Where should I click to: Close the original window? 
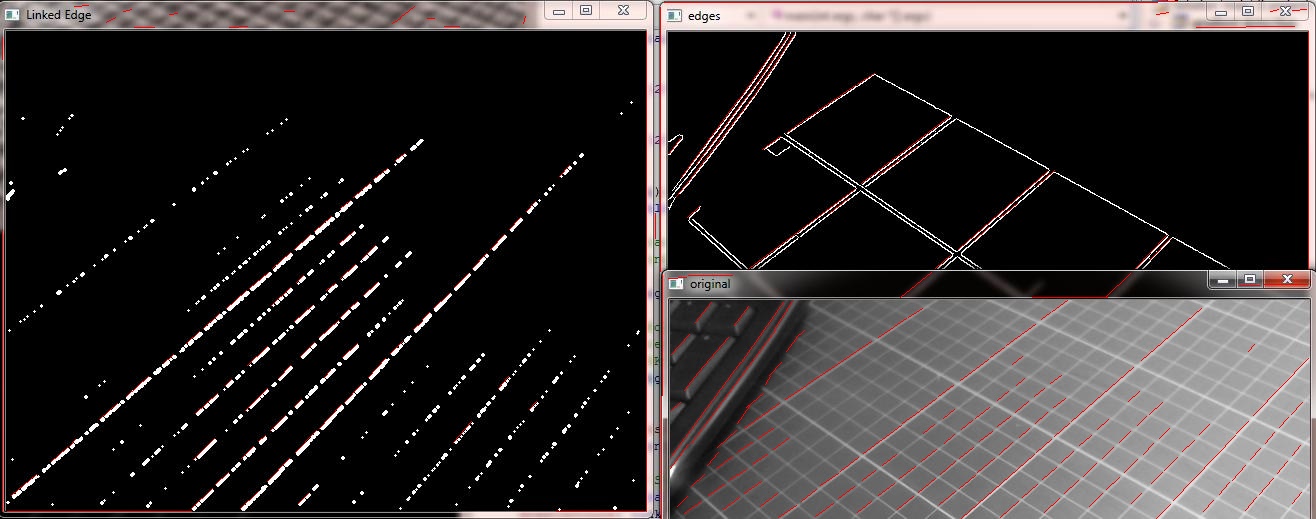[x=1285, y=280]
